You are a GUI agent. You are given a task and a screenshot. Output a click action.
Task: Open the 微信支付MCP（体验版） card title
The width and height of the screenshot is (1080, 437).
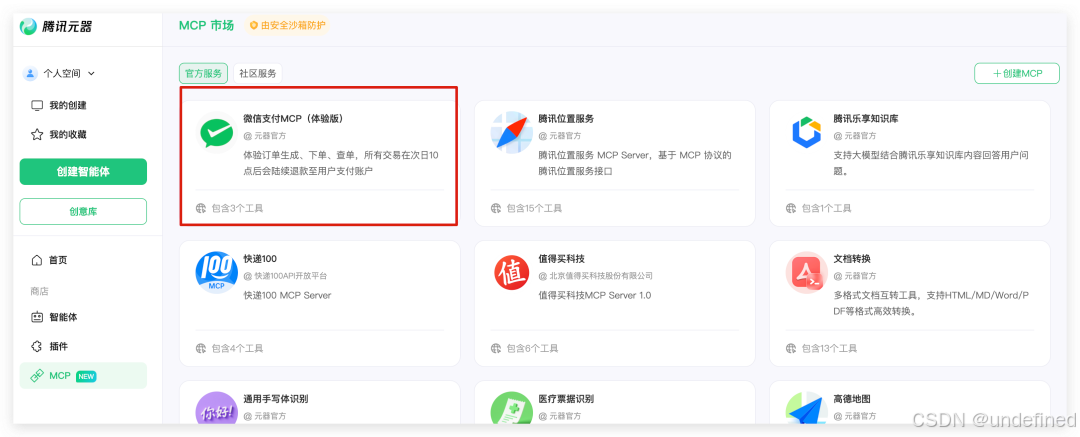293,119
